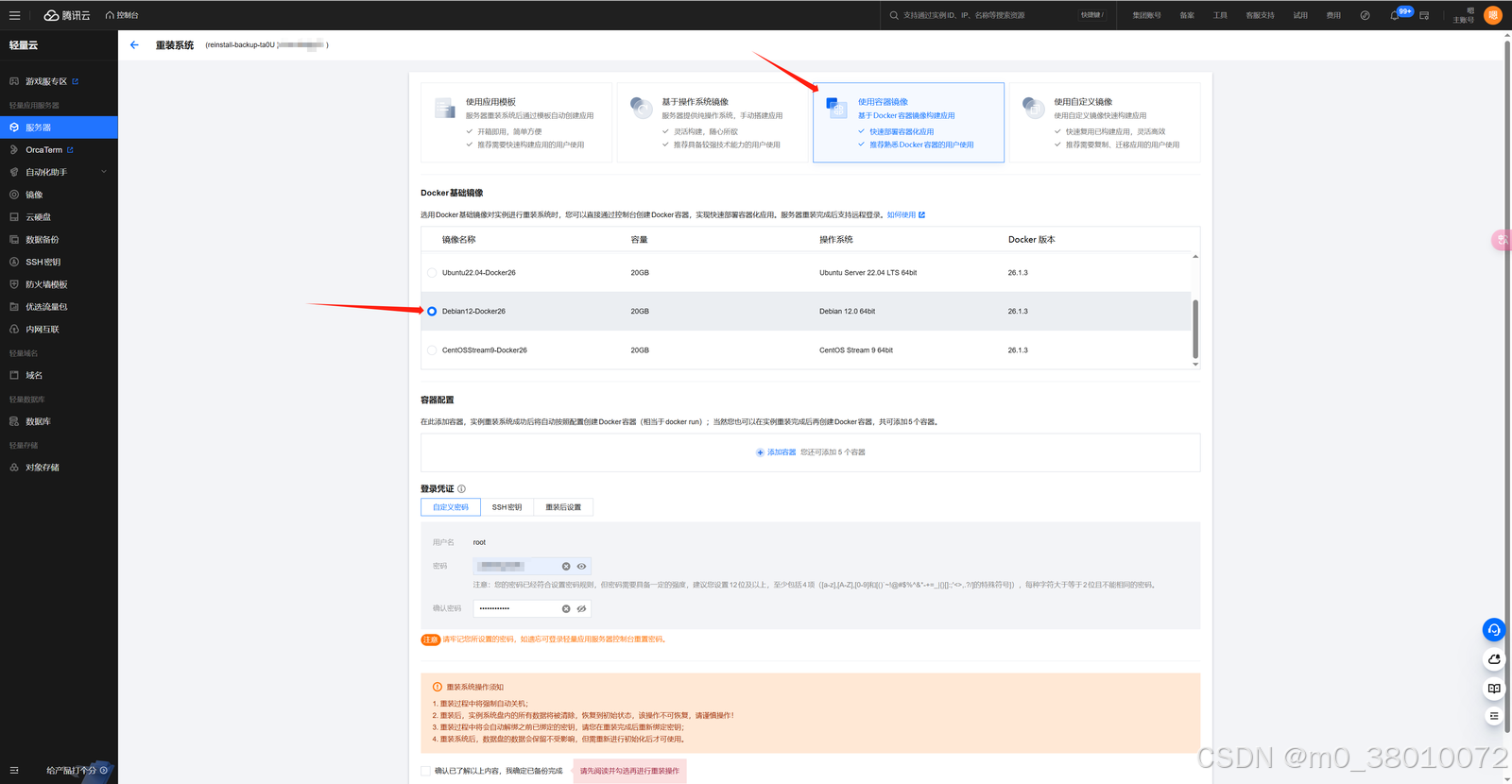Open 试用 in top navigation
The height and width of the screenshot is (784, 1512).
[x=1300, y=15]
